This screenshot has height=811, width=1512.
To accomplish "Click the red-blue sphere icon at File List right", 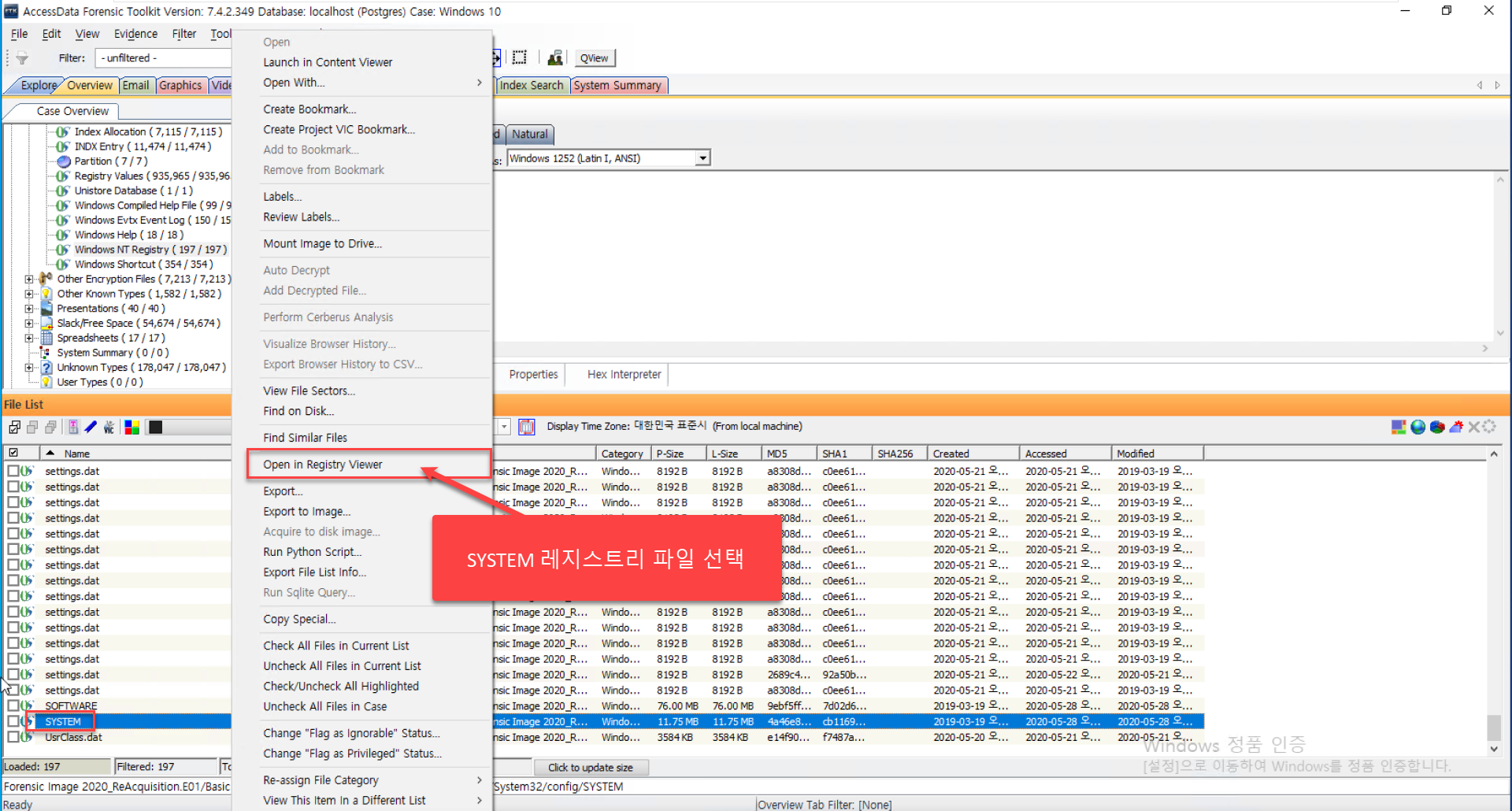I will point(1437,427).
